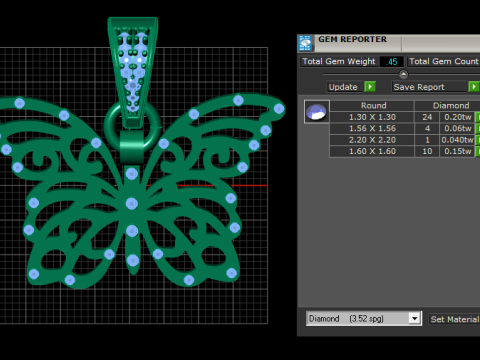Select the tapered bail with pavé gems
Image resolution: width=480 pixels, height=360 pixels.
coord(133,72)
